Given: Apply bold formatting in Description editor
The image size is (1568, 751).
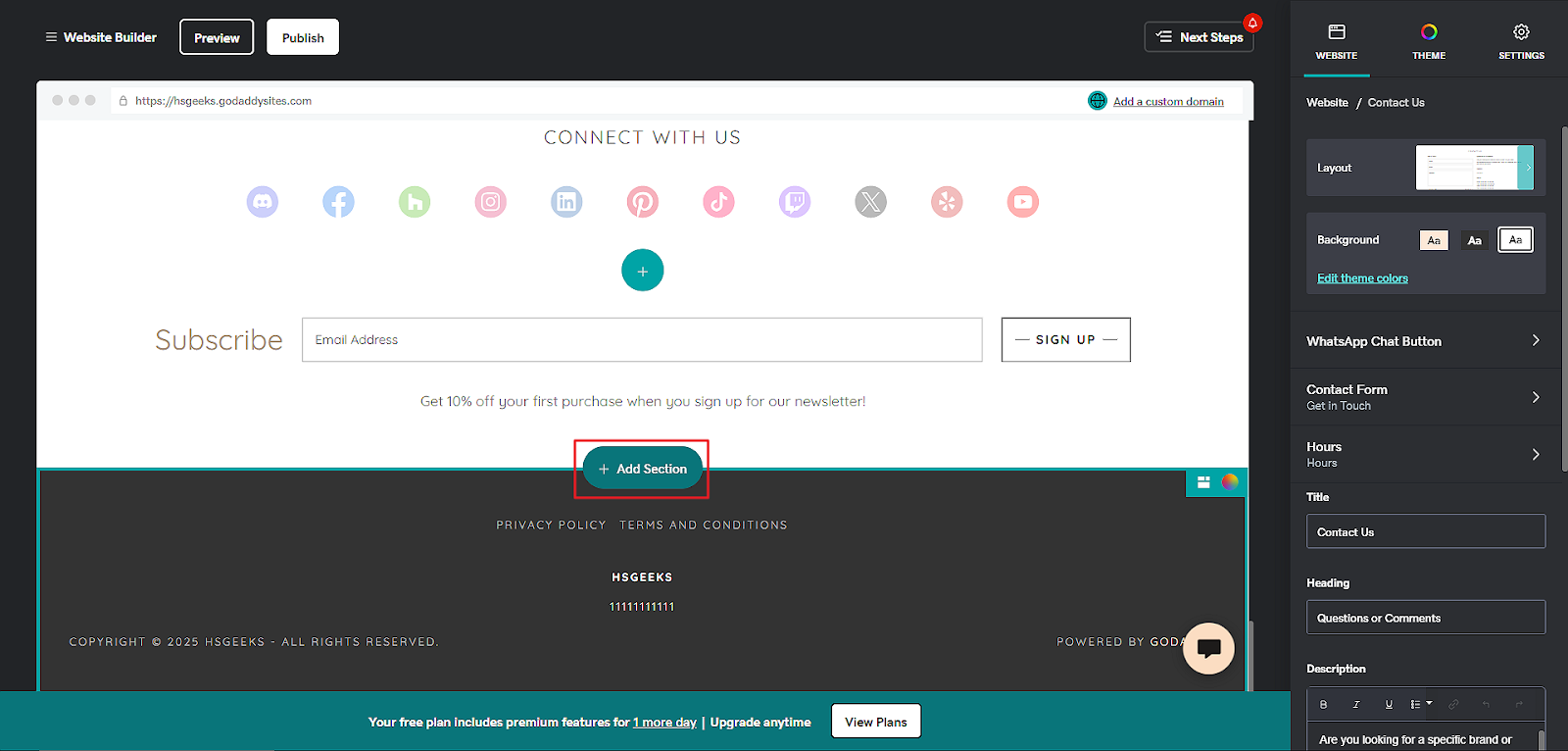Looking at the screenshot, I should tap(1323, 704).
